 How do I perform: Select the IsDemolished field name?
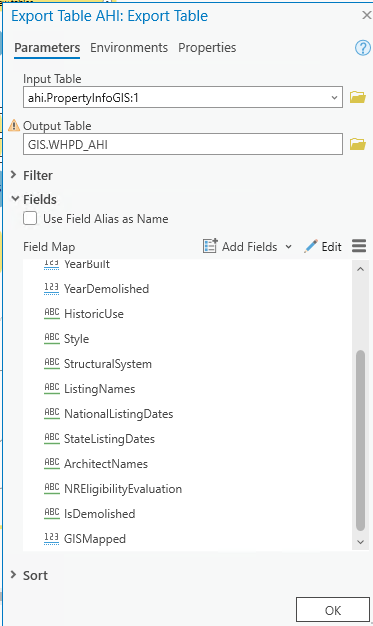point(100,513)
